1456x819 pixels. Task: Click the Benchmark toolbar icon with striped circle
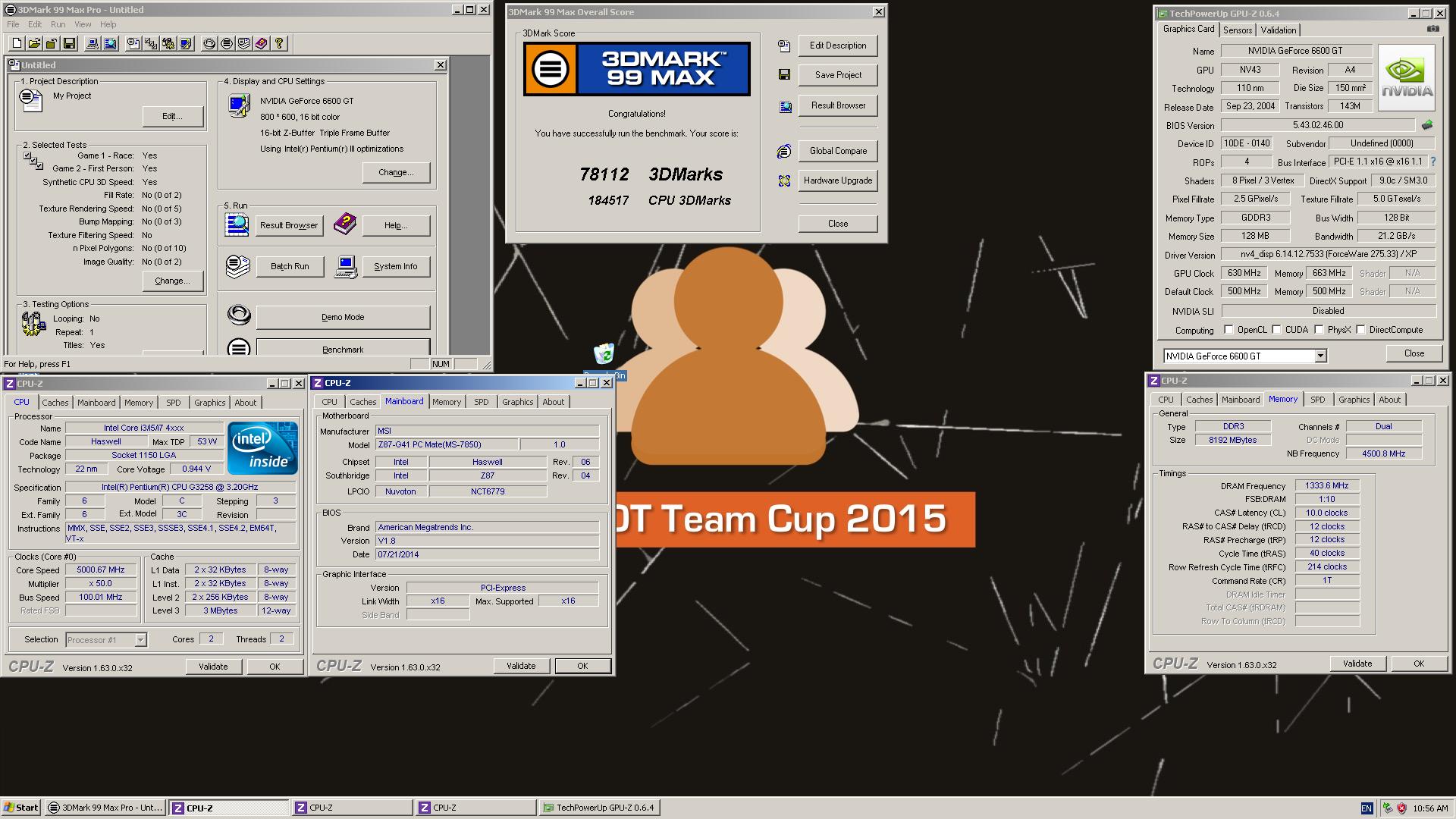[227, 44]
